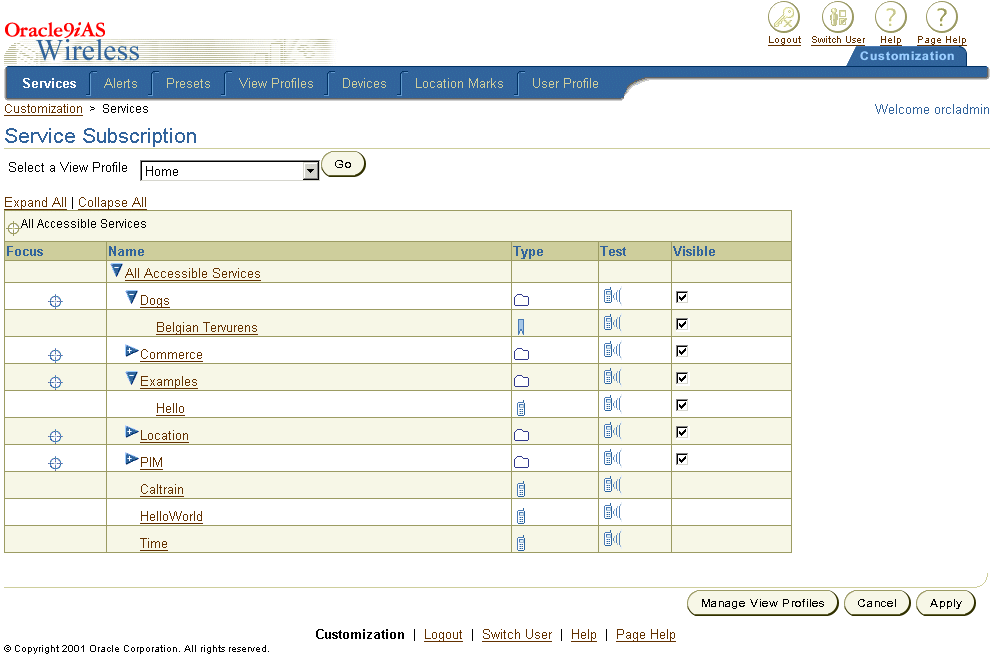Open the Customization breadcrumb link
The width and height of the screenshot is (1005, 655).
coord(44,109)
